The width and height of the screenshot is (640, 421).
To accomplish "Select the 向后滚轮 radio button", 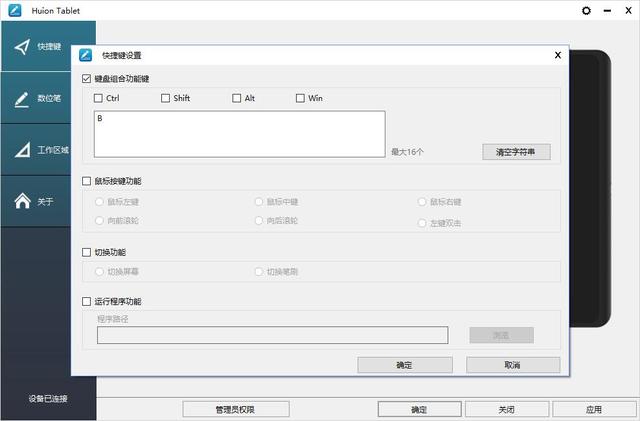I will [x=258, y=221].
